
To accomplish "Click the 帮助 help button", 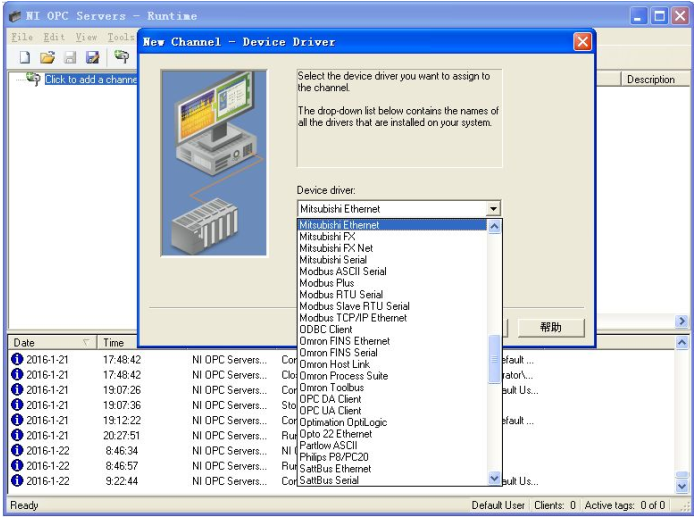I will click(551, 327).
